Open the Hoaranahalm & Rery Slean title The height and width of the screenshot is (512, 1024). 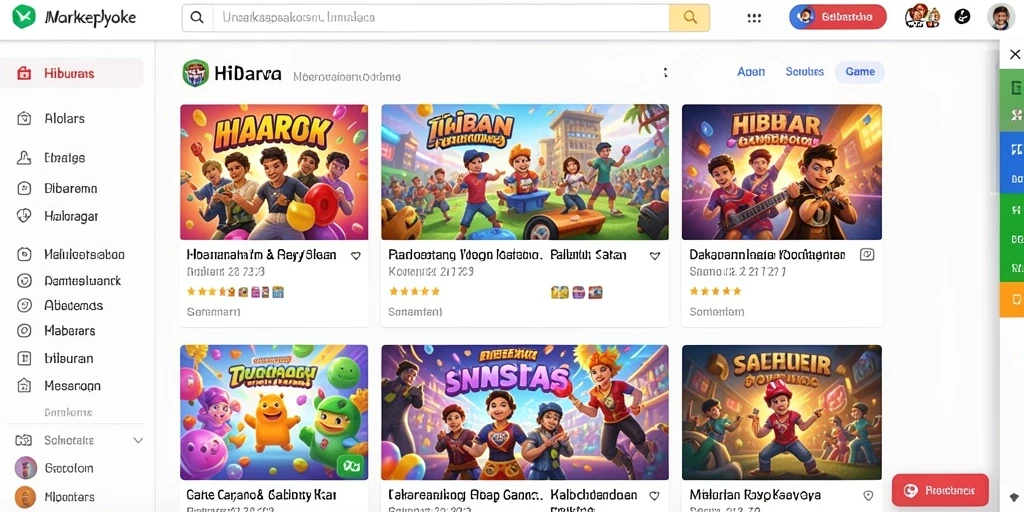(x=262, y=255)
